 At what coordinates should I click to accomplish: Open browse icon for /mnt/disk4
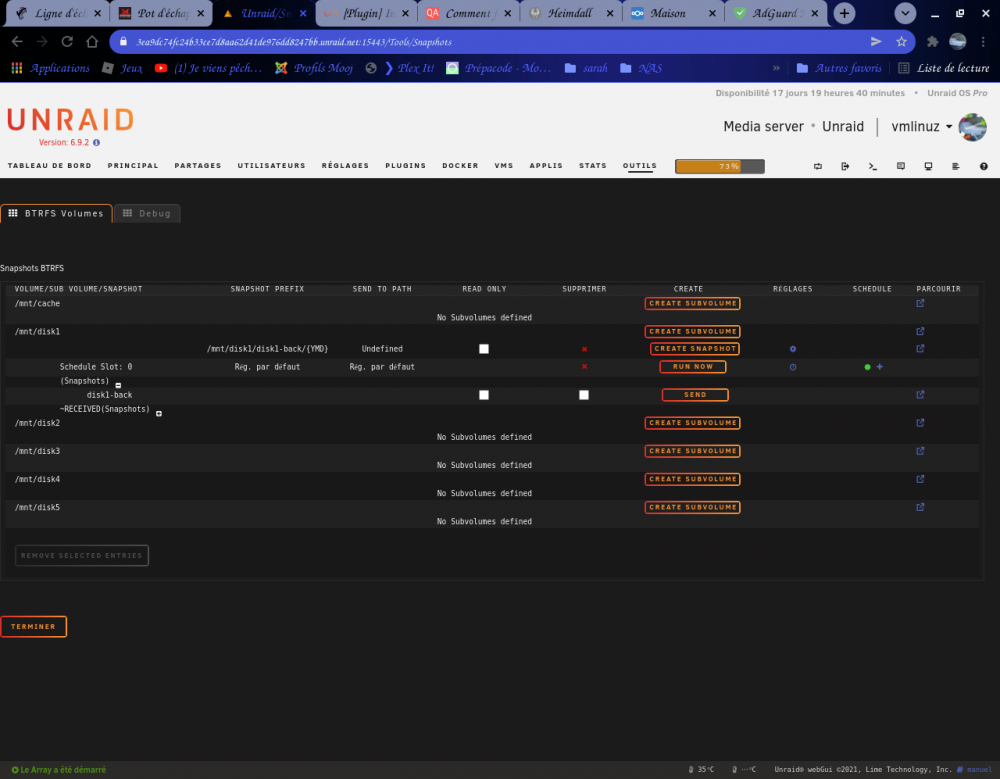920,479
